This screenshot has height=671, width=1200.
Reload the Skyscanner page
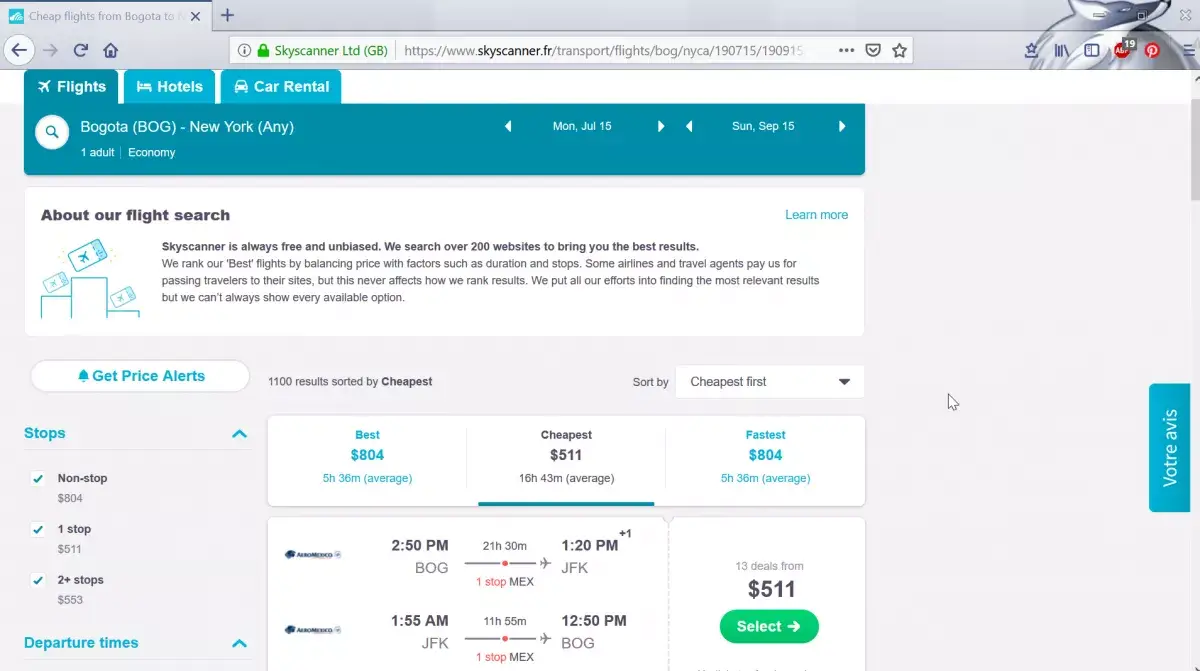[x=81, y=50]
